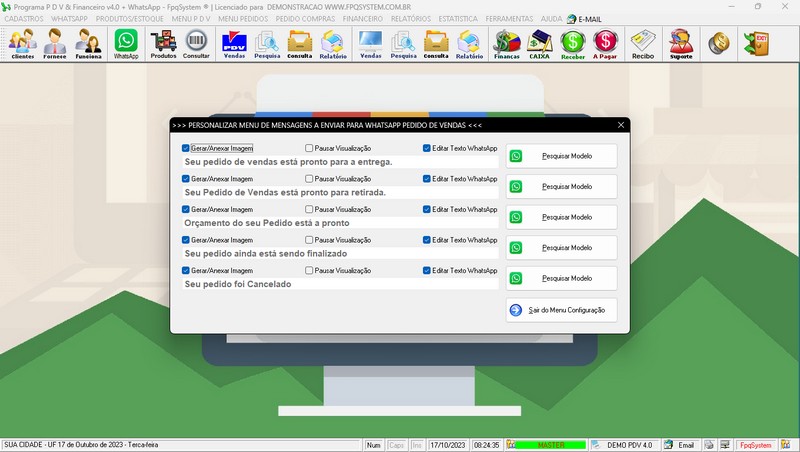Image resolution: width=800 pixels, height=452 pixels.
Task: Open the Finanças money icon
Action: pos(506,44)
